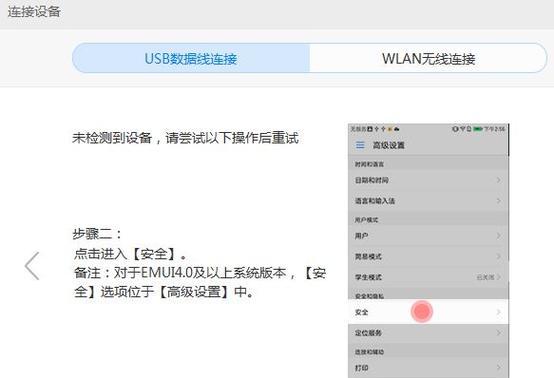This screenshot has width=554, height=378.
Task: Click chevron on the 安全 row
Action: (499, 312)
